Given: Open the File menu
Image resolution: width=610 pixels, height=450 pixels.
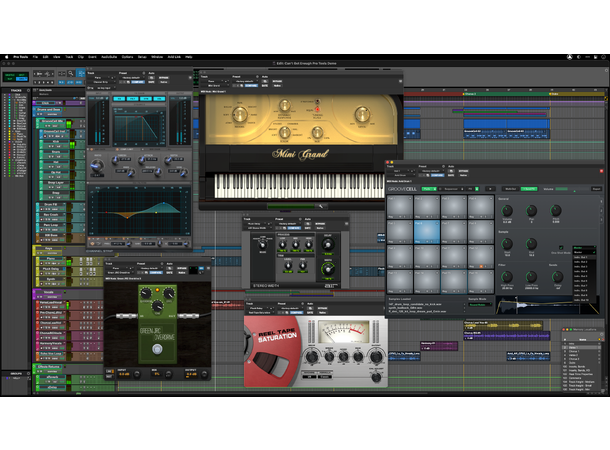Looking at the screenshot, I should (35, 57).
